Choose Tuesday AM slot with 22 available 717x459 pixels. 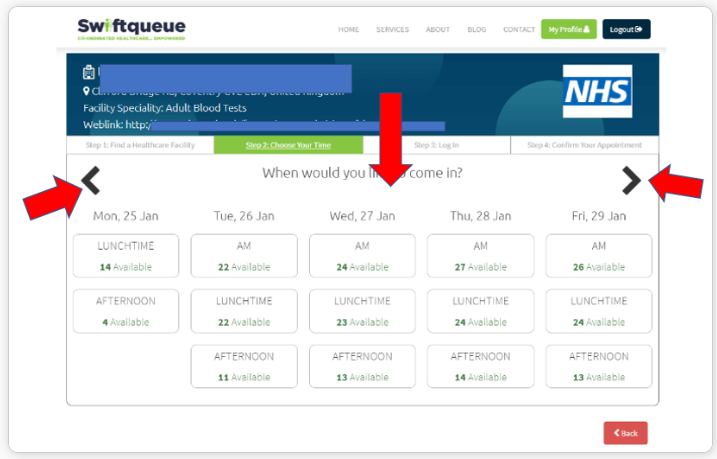click(x=244, y=256)
